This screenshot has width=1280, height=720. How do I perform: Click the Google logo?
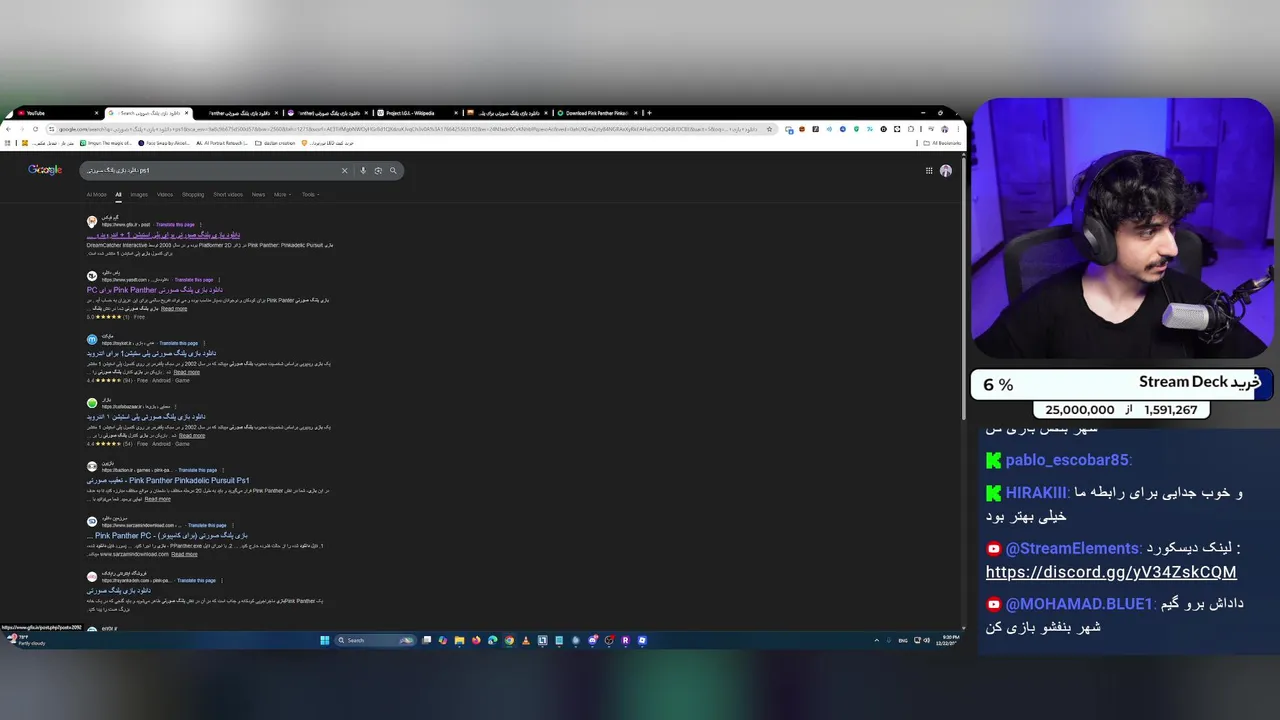pos(45,170)
